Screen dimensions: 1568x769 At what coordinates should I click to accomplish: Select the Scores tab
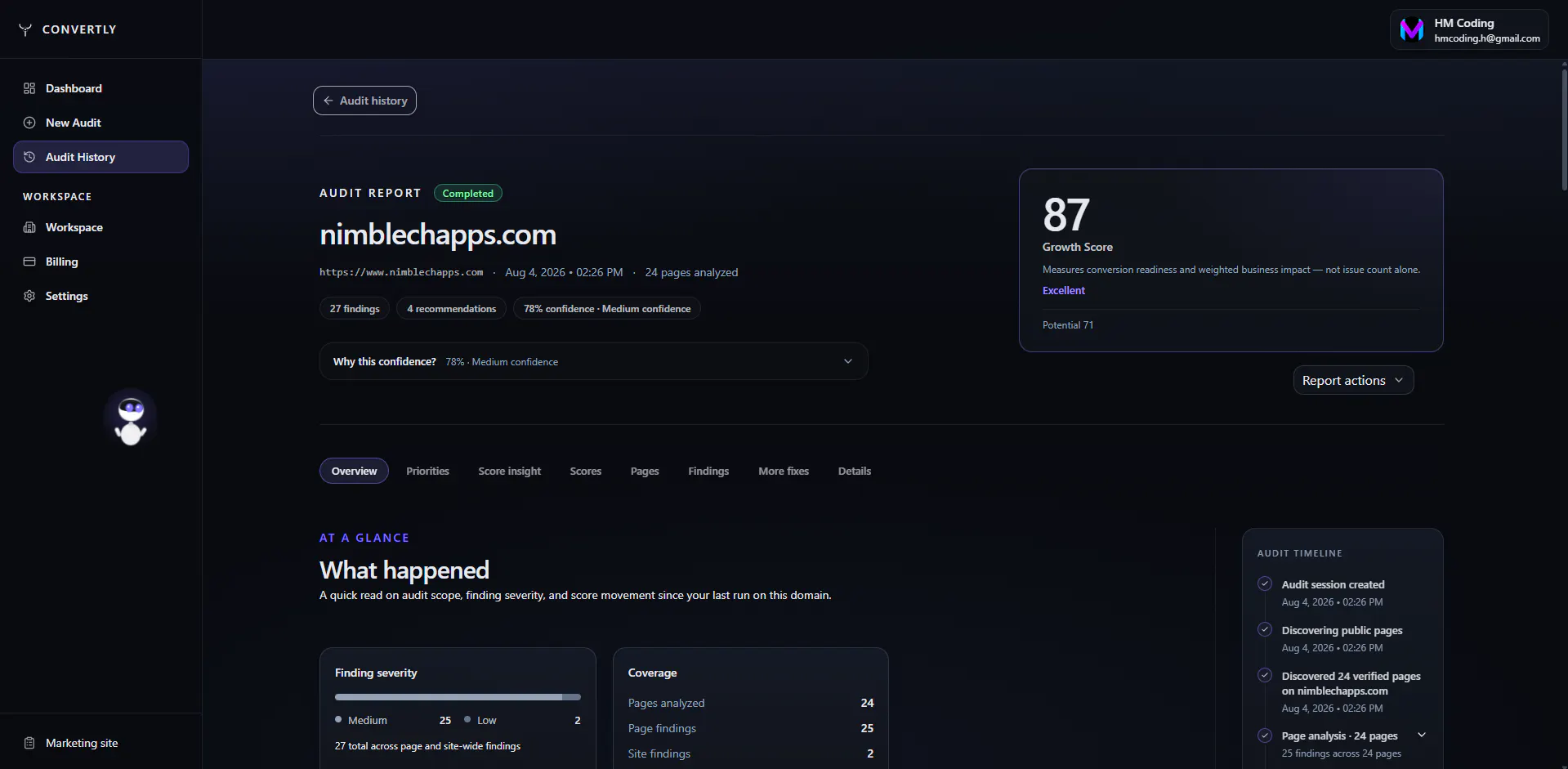[x=585, y=471]
